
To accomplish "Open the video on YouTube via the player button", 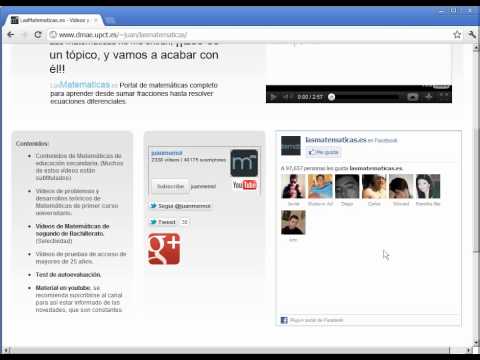I will click(x=413, y=97).
